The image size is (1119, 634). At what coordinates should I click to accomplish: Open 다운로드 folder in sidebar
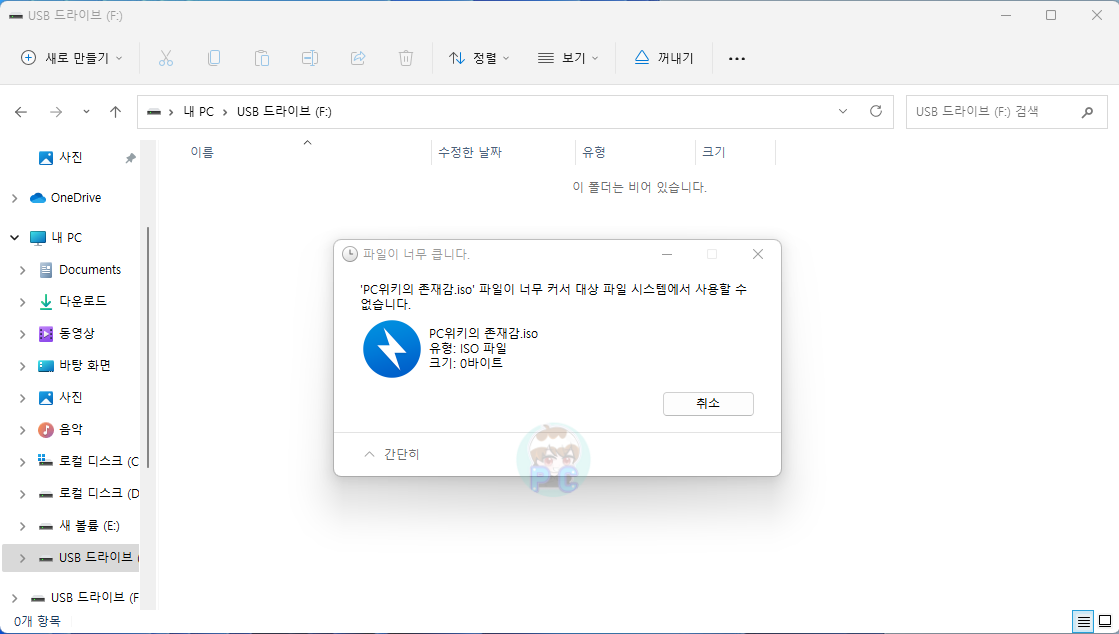[x=83, y=301]
